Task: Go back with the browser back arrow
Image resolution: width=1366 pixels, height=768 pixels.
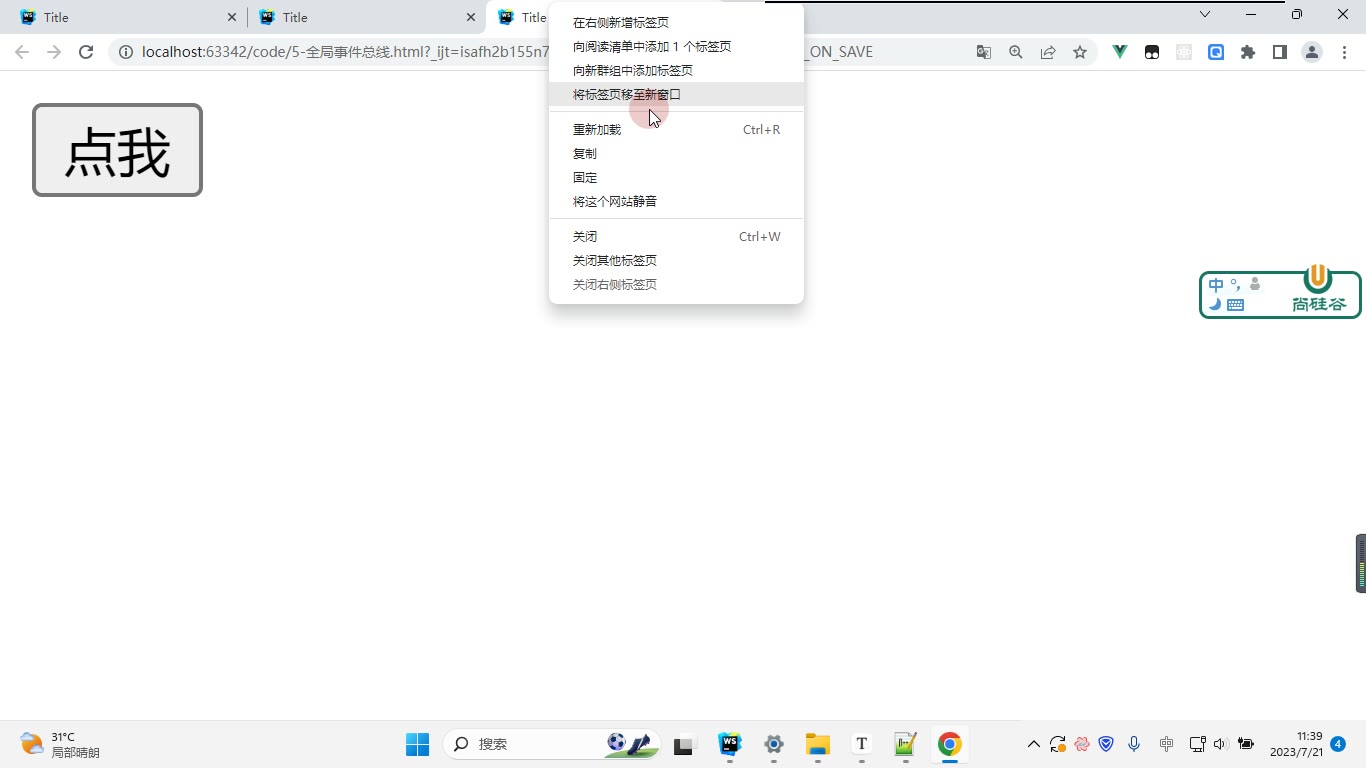Action: (22, 52)
